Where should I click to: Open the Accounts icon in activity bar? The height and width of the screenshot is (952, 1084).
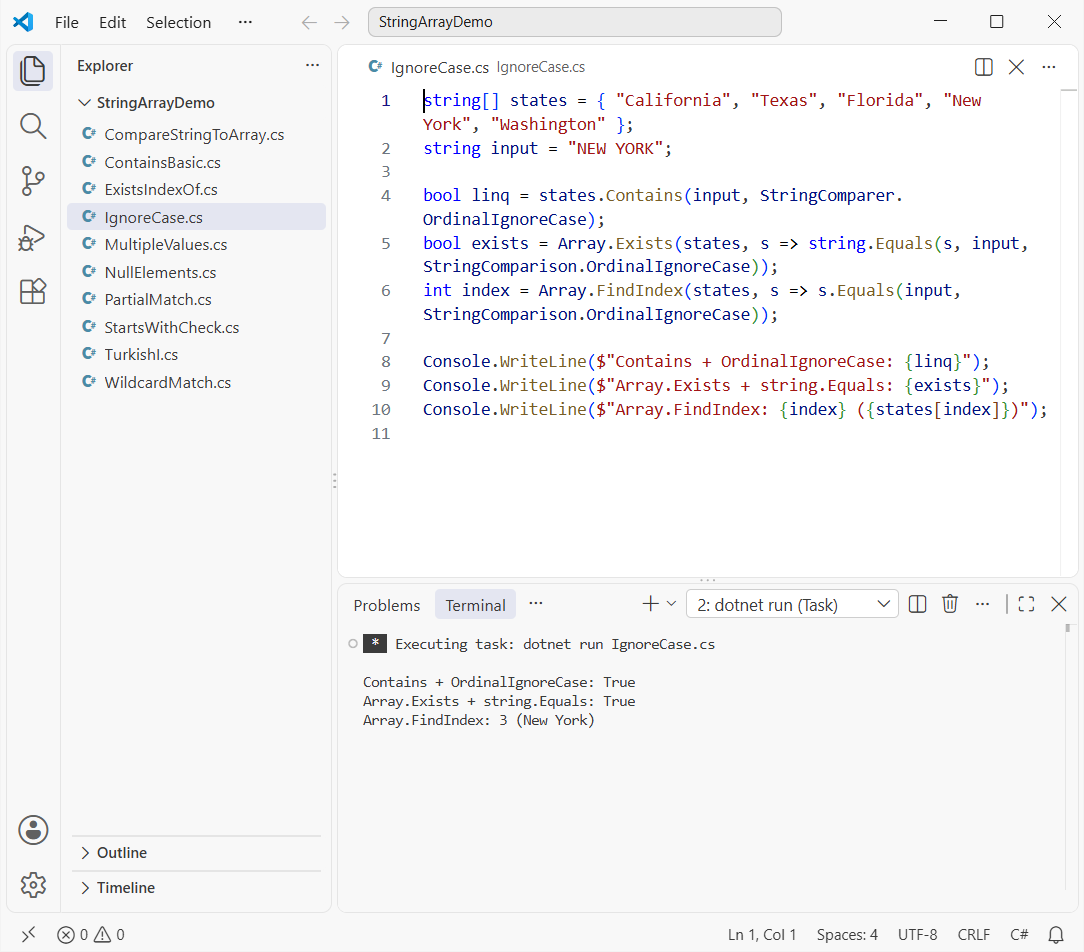click(33, 830)
